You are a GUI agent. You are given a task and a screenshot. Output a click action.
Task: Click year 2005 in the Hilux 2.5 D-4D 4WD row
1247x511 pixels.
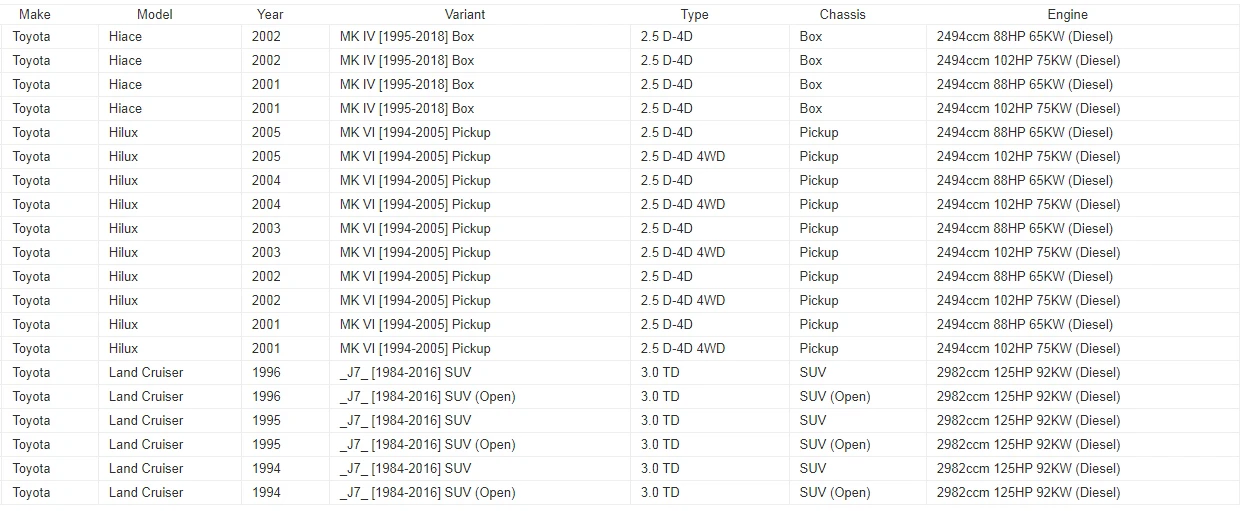click(267, 156)
